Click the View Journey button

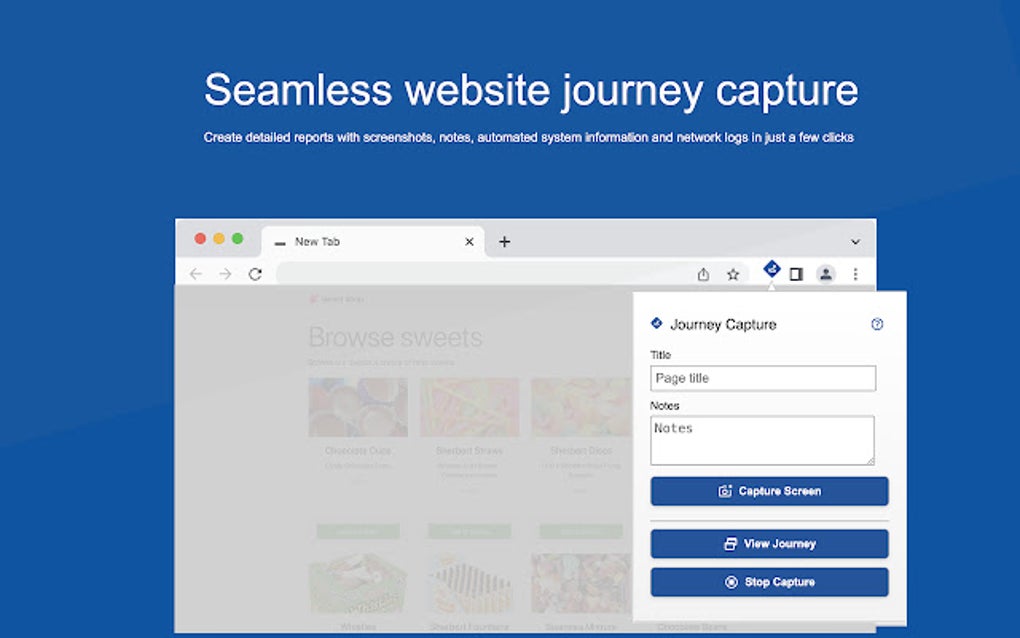pos(769,543)
